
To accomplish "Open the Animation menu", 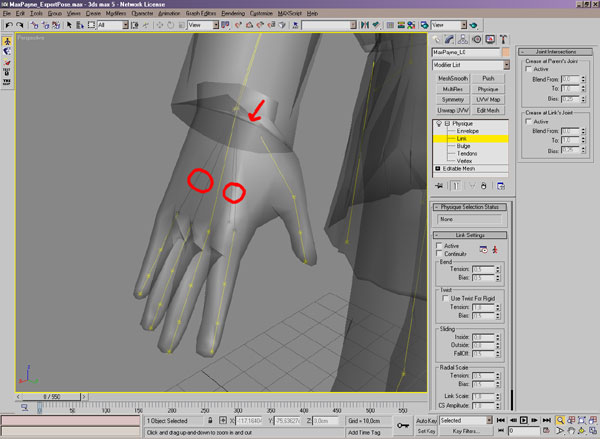I will click(x=169, y=13).
